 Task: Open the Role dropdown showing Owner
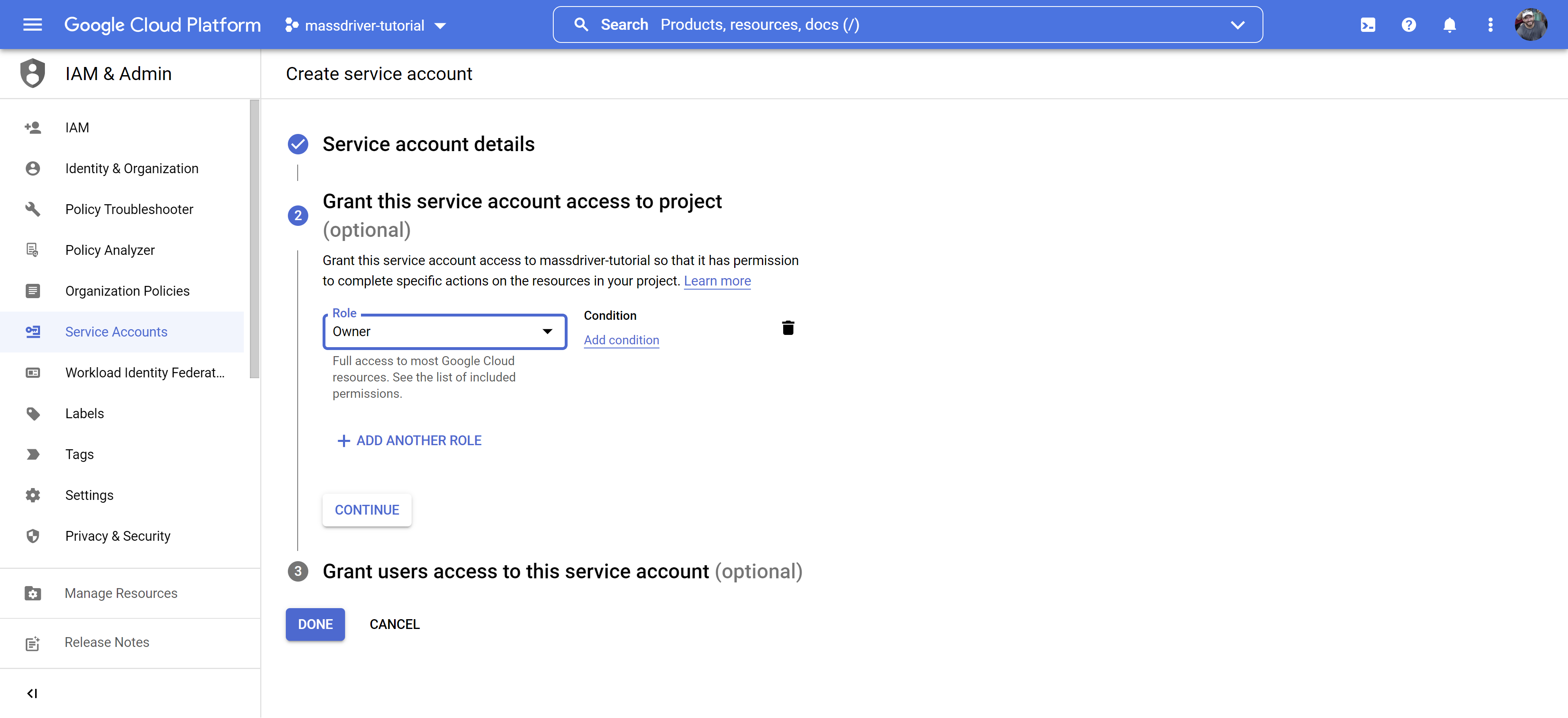point(444,331)
